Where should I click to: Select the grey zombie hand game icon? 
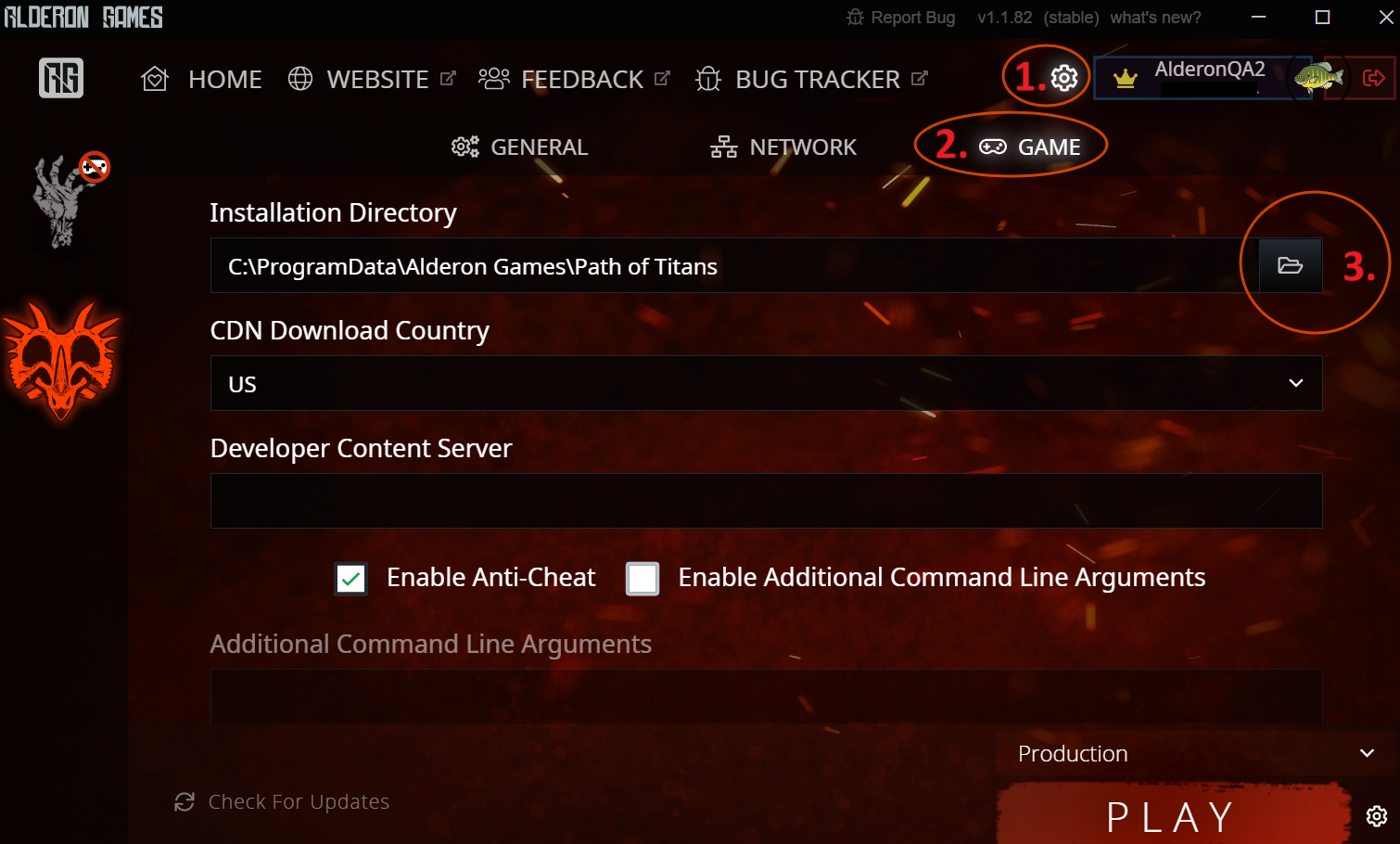coord(65,201)
